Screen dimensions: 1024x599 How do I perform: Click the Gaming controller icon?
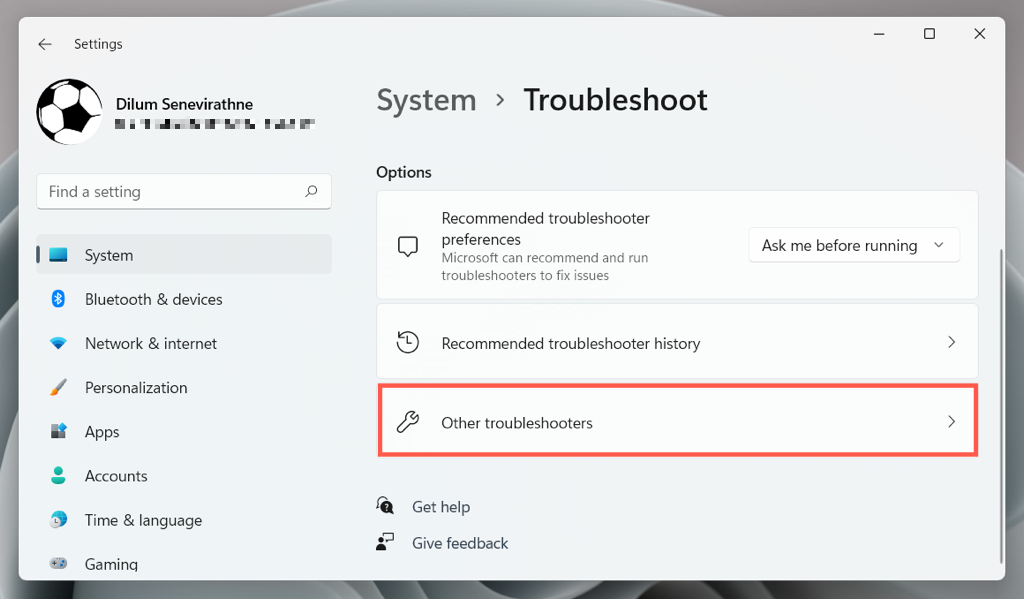point(58,564)
